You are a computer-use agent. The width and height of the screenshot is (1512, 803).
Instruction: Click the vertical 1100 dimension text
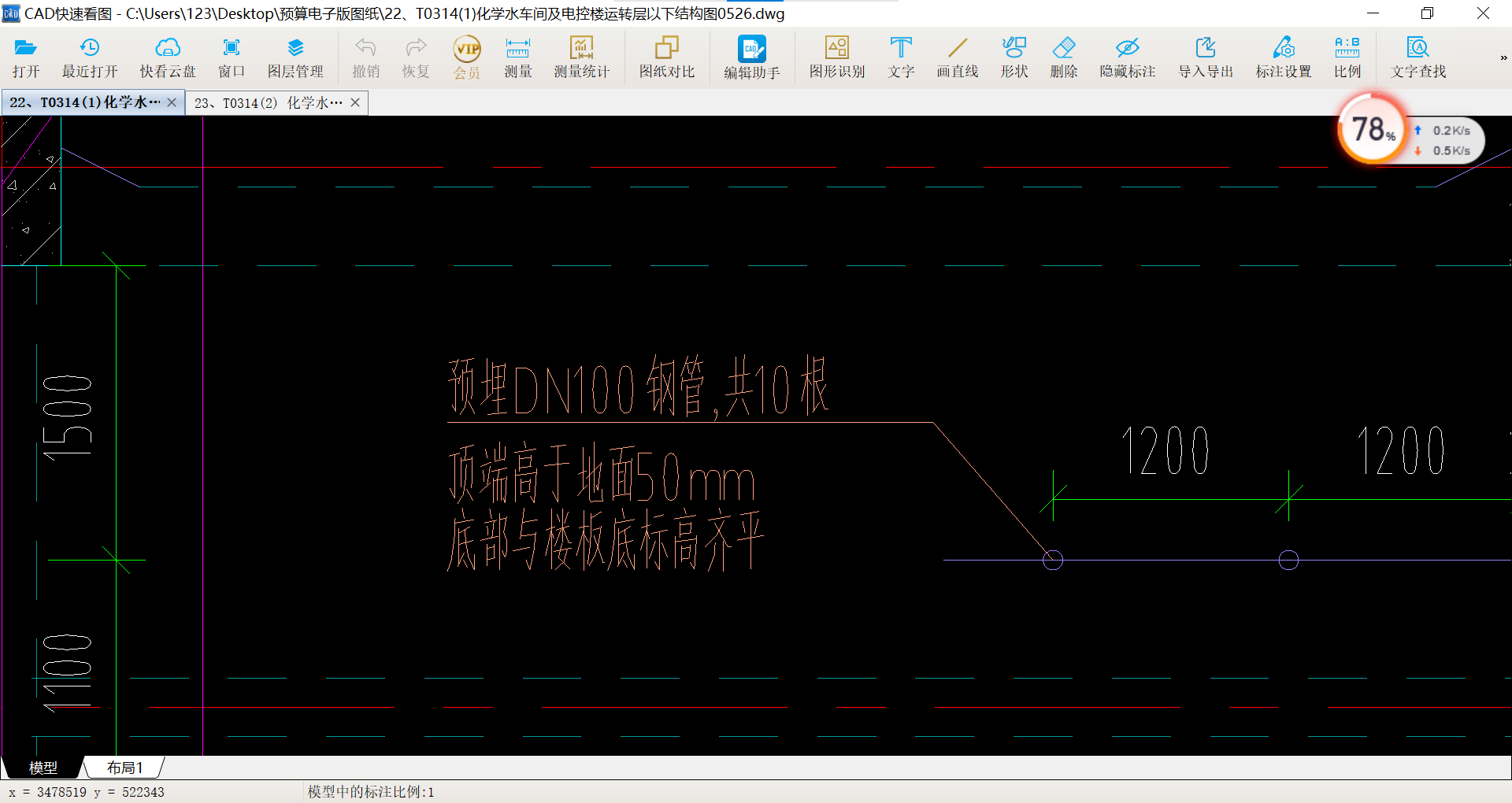(67, 673)
